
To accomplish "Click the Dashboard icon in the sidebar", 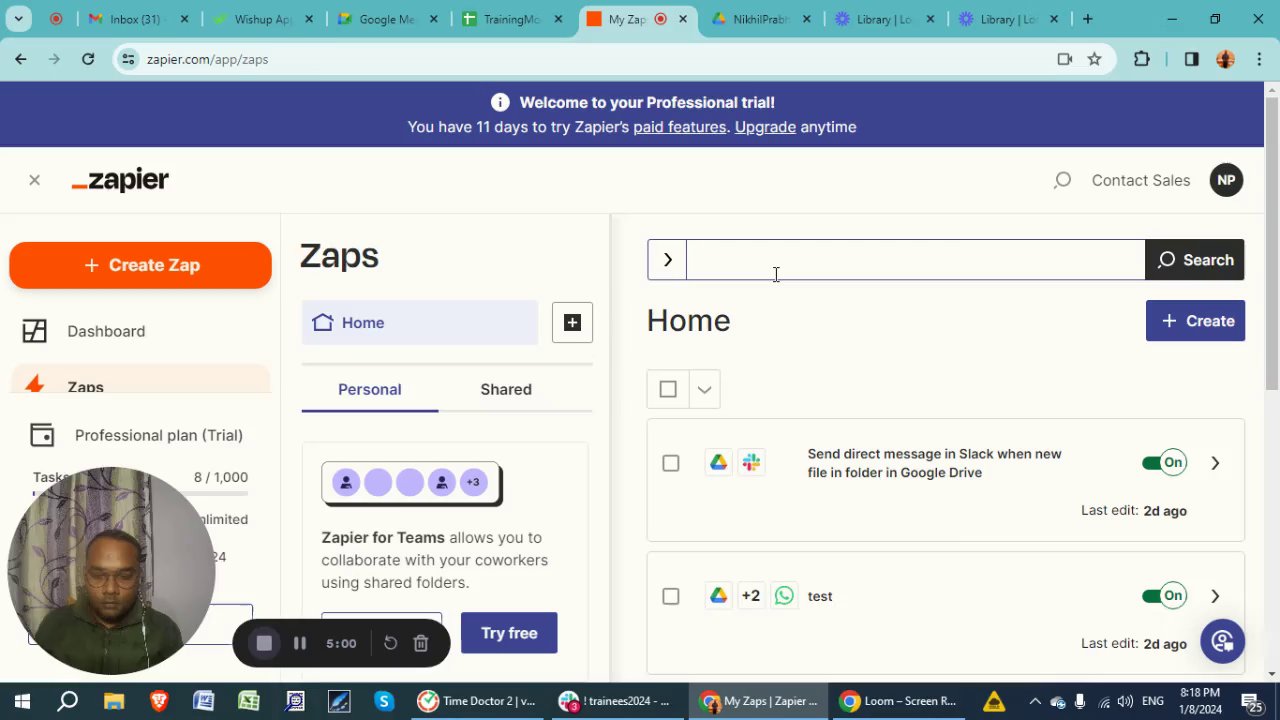I will coord(35,331).
